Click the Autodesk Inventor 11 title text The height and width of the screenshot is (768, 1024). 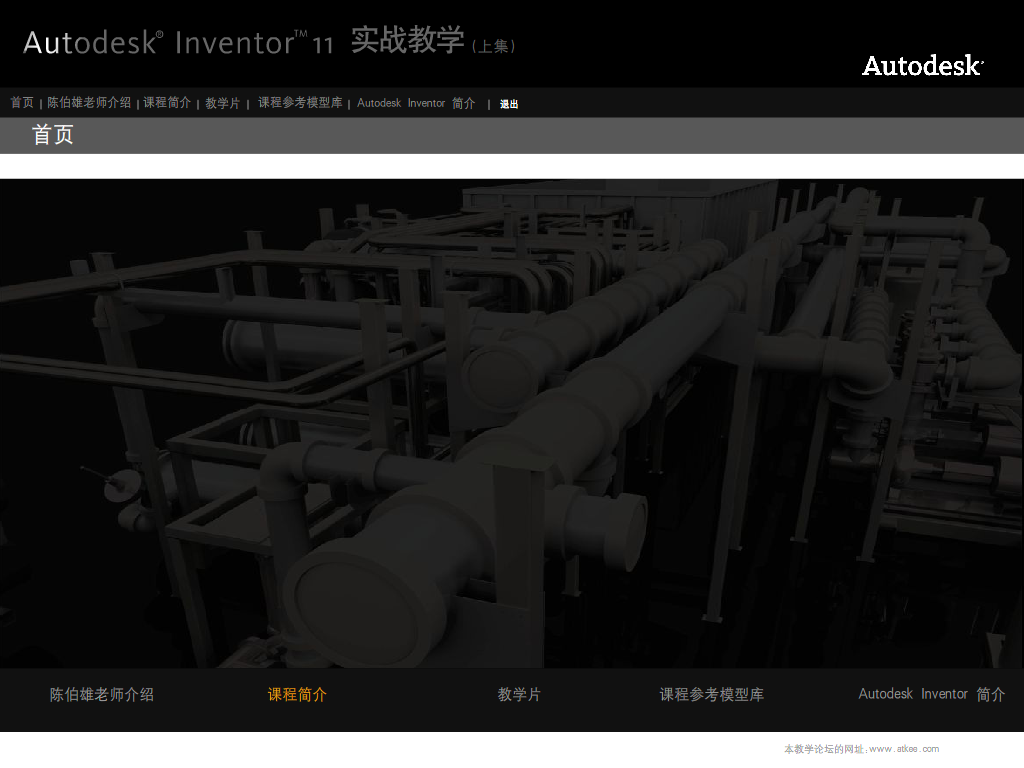click(x=178, y=43)
